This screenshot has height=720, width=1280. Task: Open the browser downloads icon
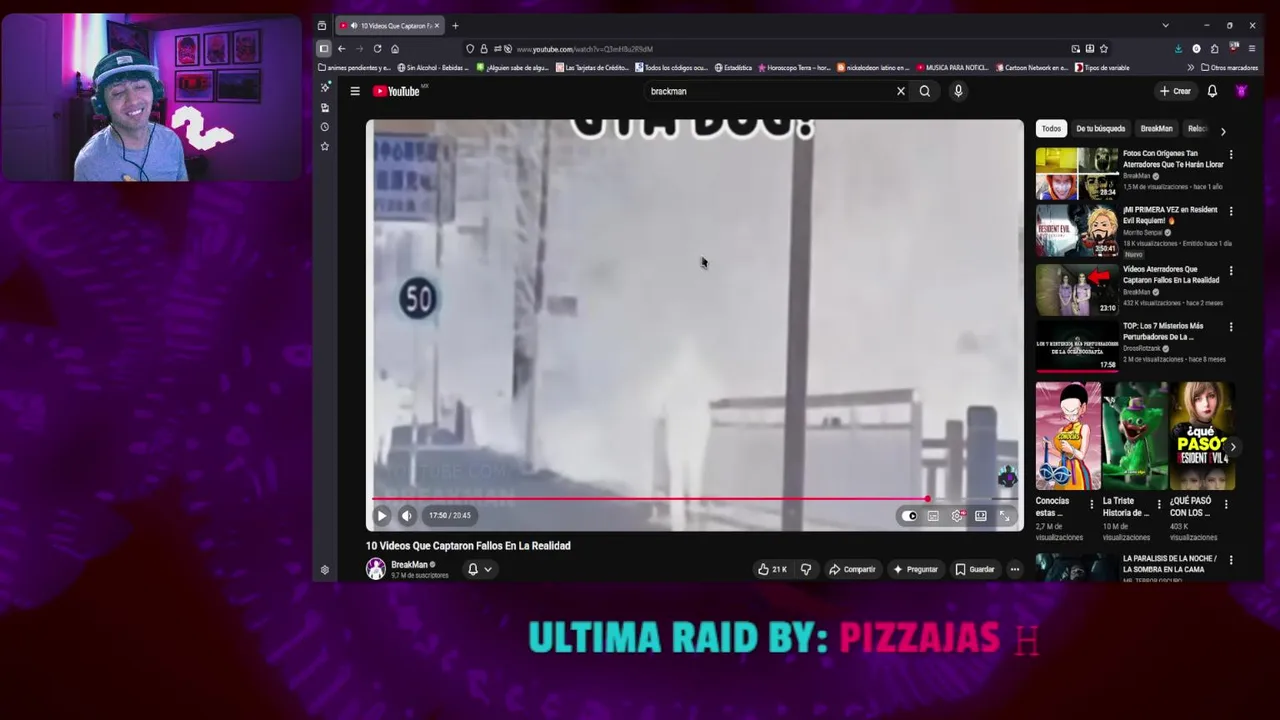click(1178, 49)
